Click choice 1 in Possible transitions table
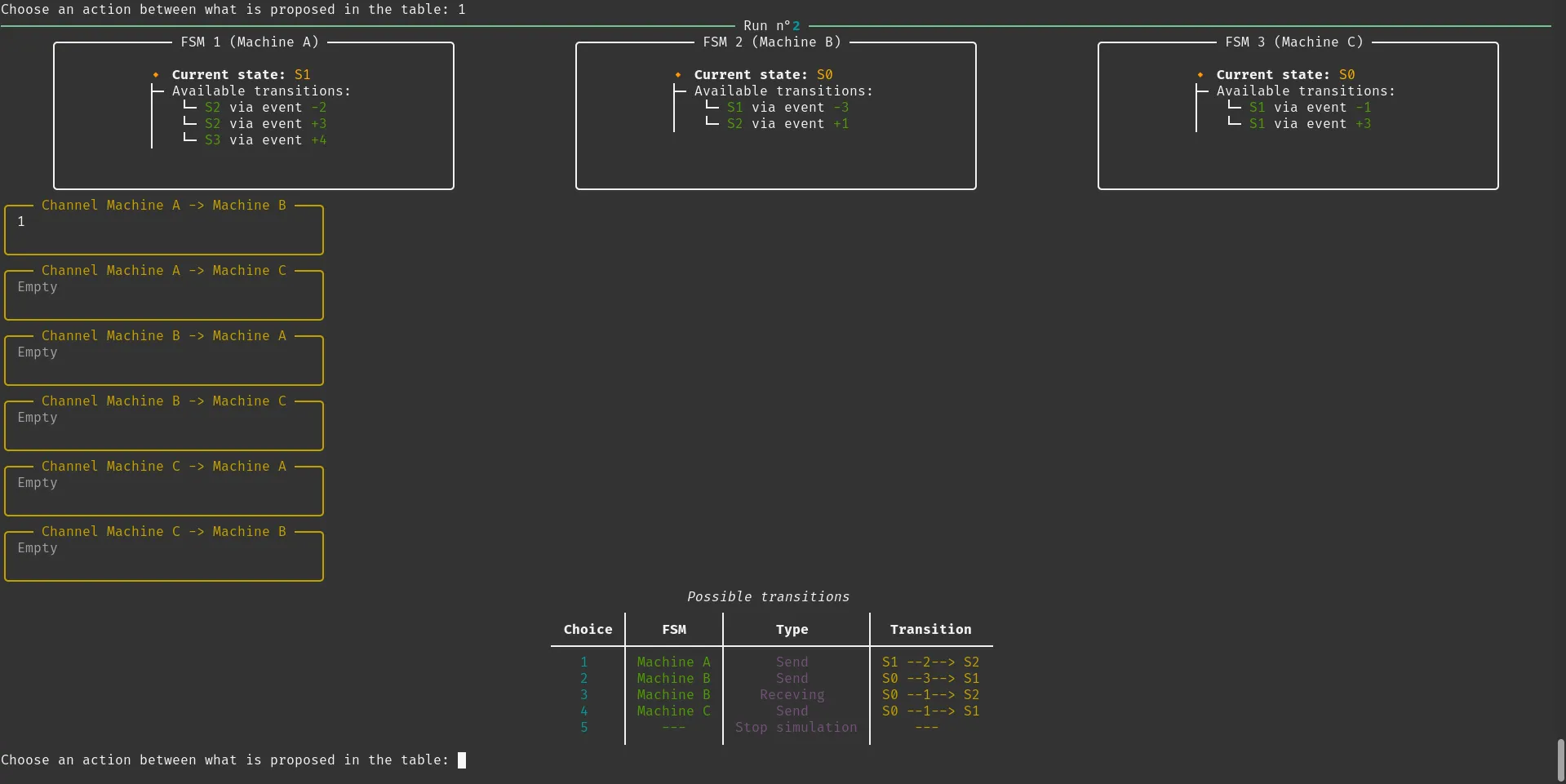Viewport: 1566px width, 784px height. (584, 662)
